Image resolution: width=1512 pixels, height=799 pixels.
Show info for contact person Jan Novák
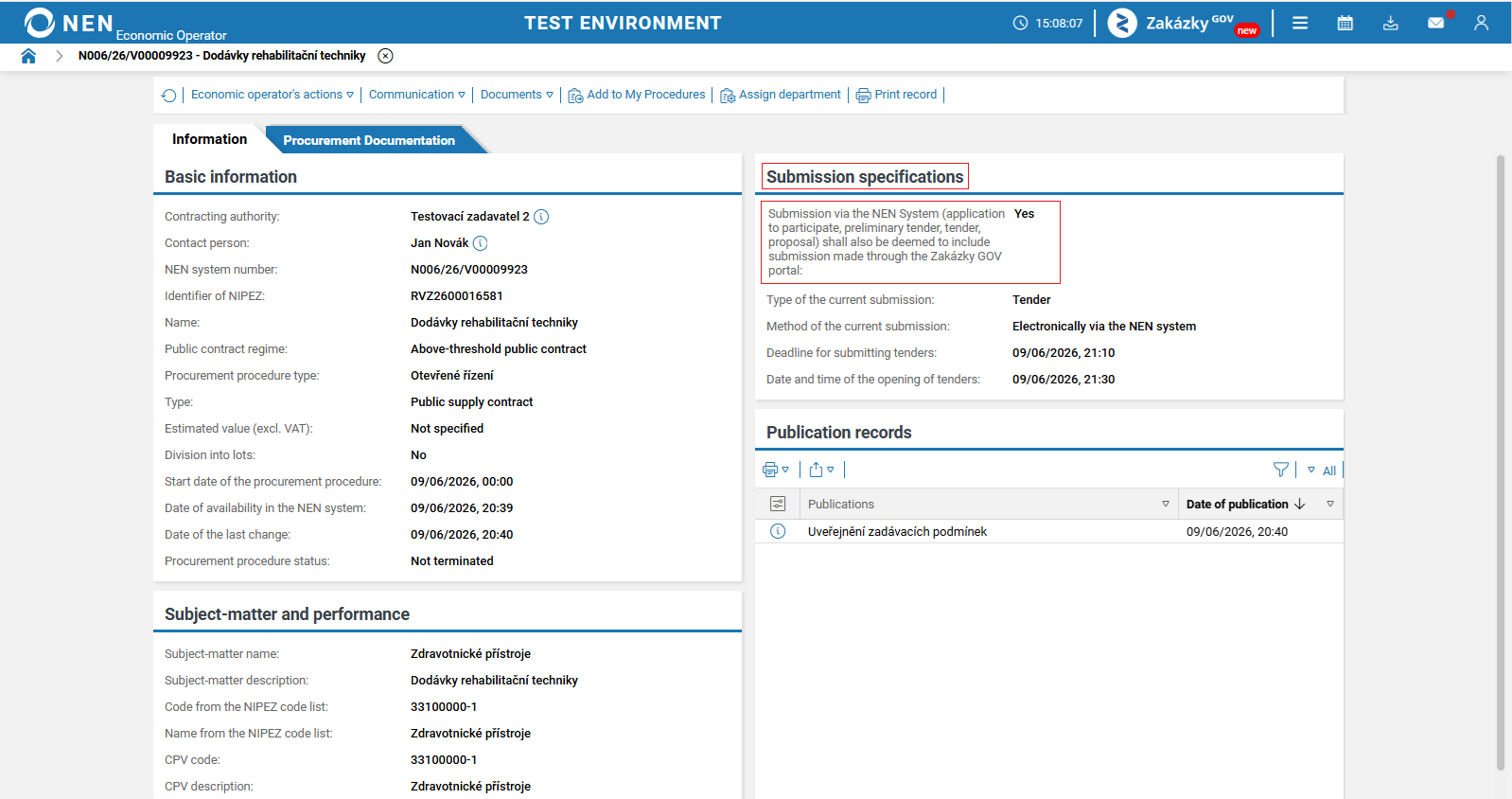point(480,243)
